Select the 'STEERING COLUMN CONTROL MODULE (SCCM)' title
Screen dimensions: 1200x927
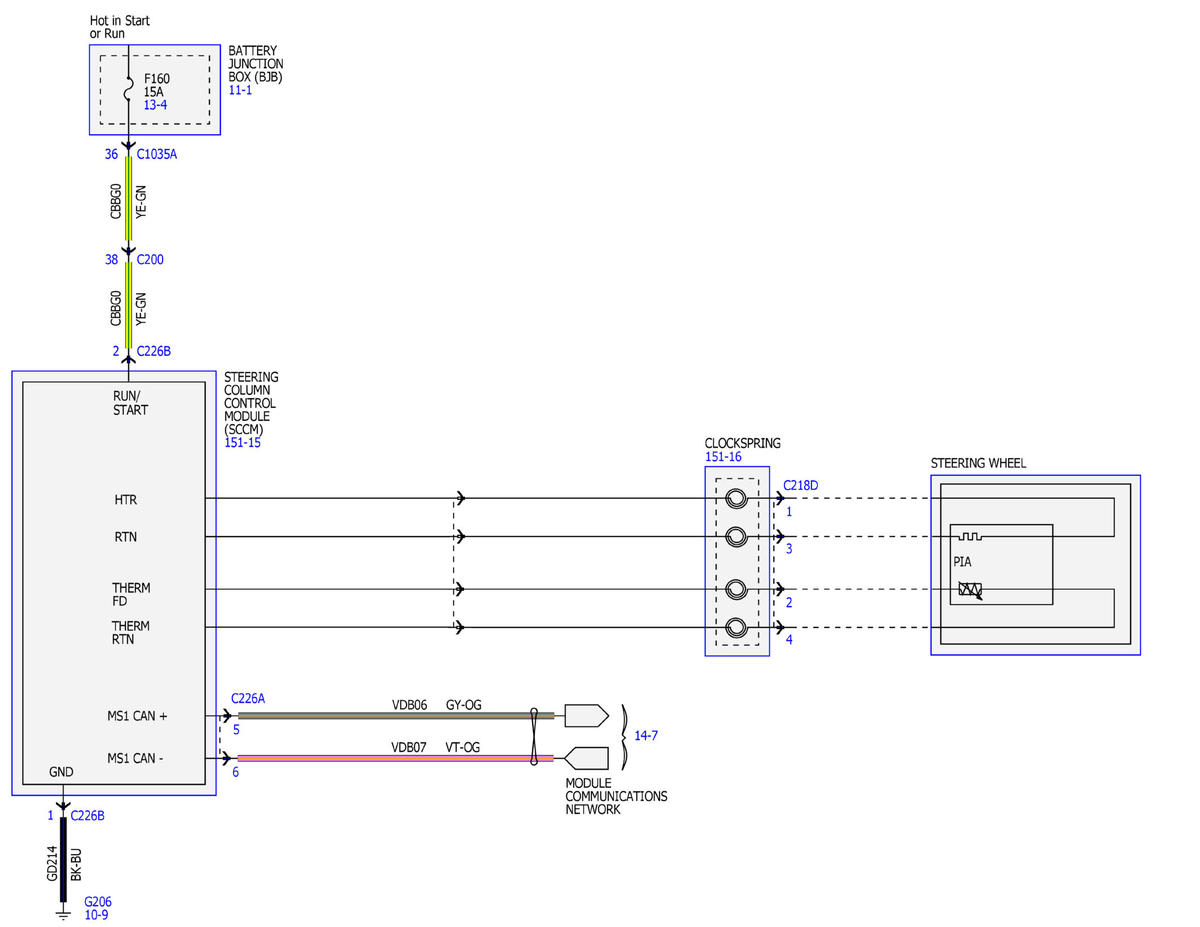251,403
